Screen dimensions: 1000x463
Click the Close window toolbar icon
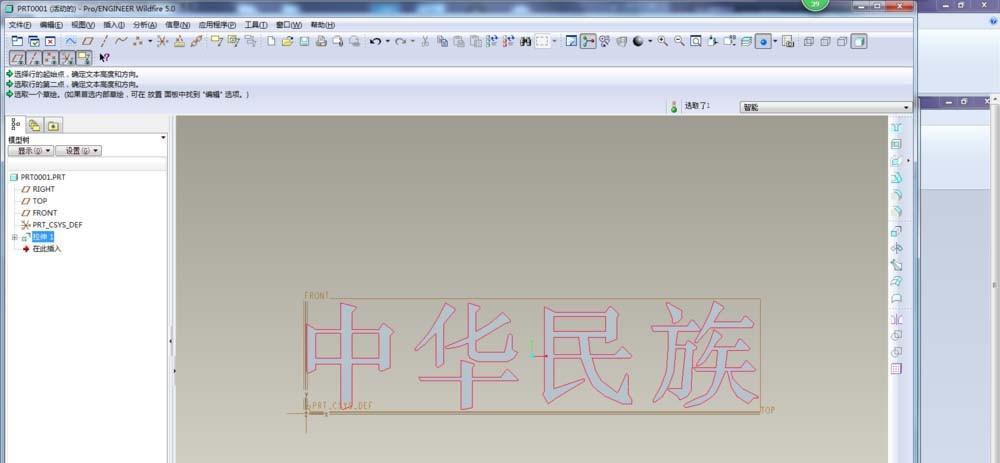(x=50, y=41)
